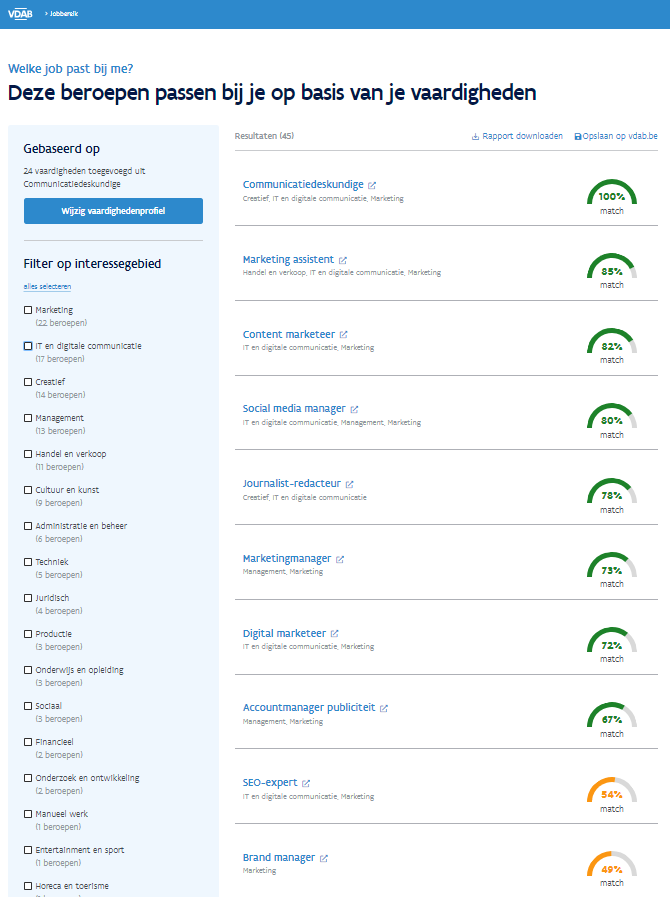Click the save icon beside Opslaan op vdab.be

click(578, 137)
